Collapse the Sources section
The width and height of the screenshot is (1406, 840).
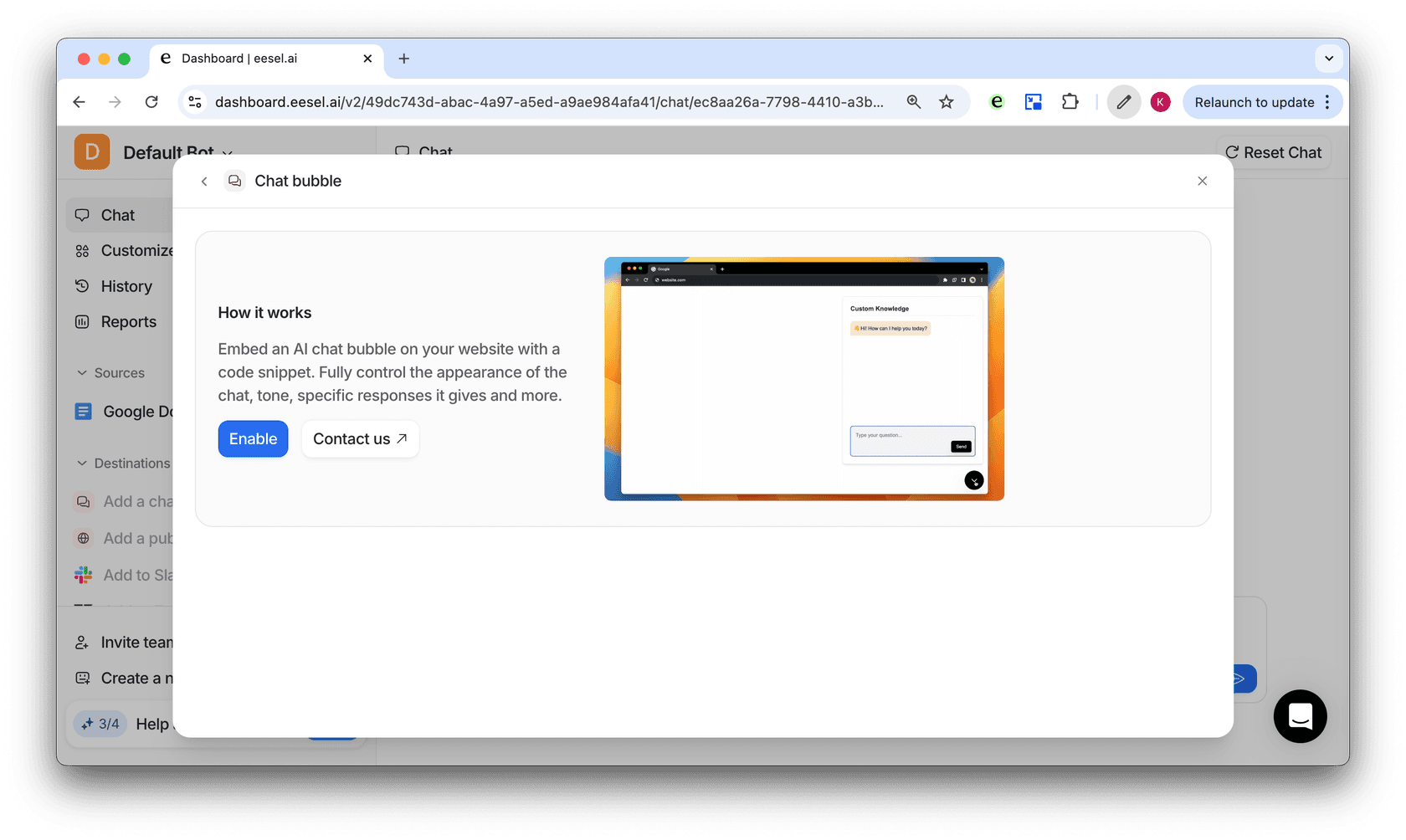coord(82,373)
